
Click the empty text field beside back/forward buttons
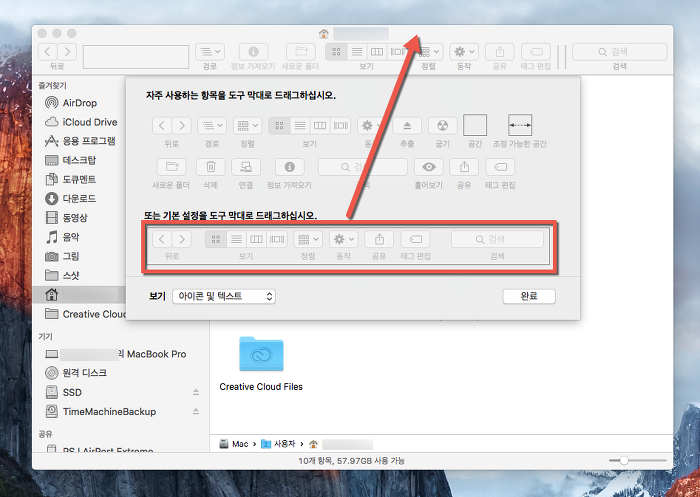pyautogui.click(x=136, y=57)
